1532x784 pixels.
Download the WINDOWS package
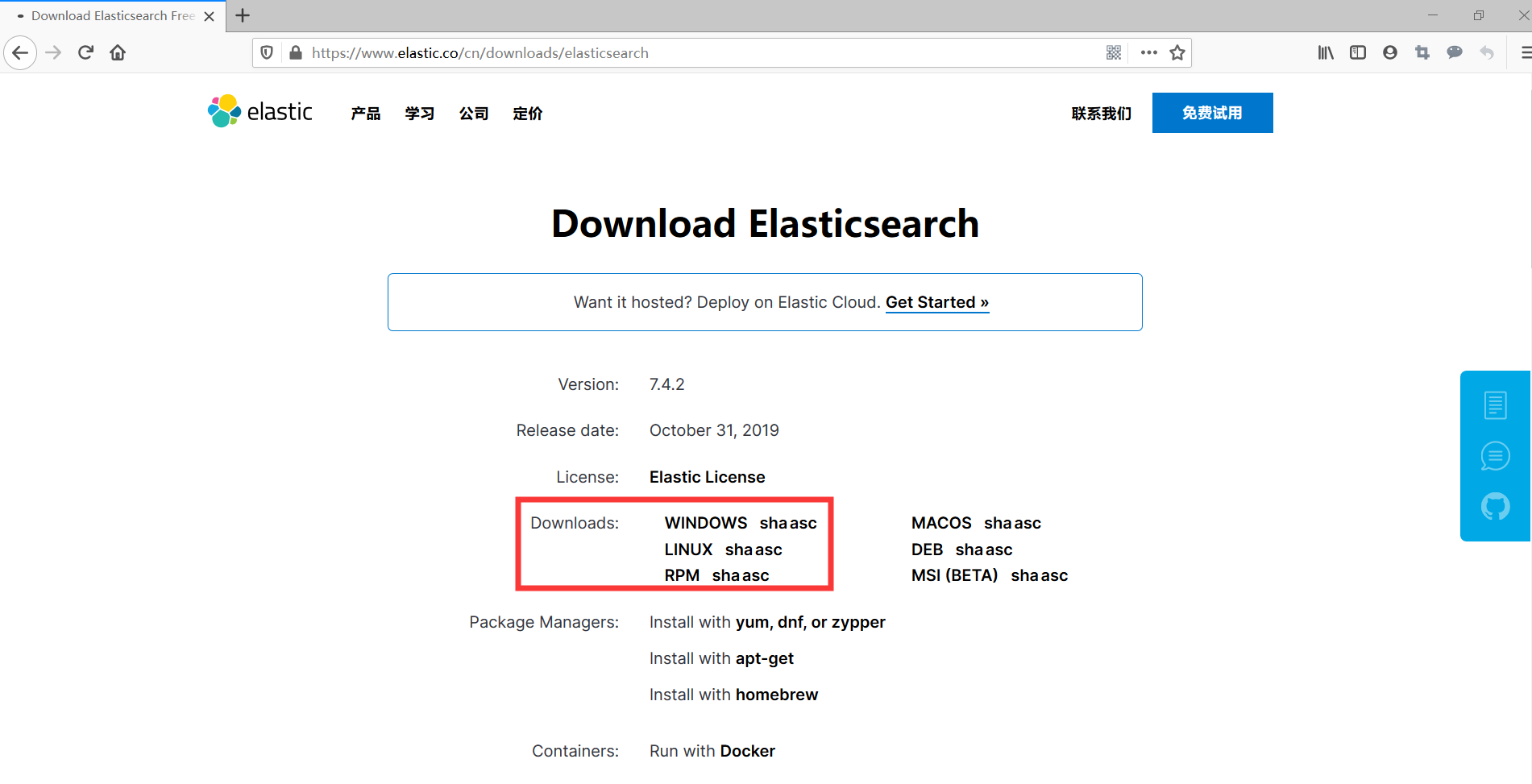(706, 523)
